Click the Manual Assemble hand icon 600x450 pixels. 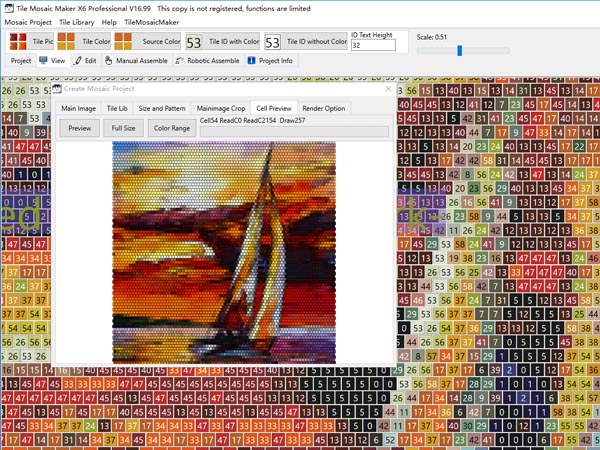coord(109,60)
